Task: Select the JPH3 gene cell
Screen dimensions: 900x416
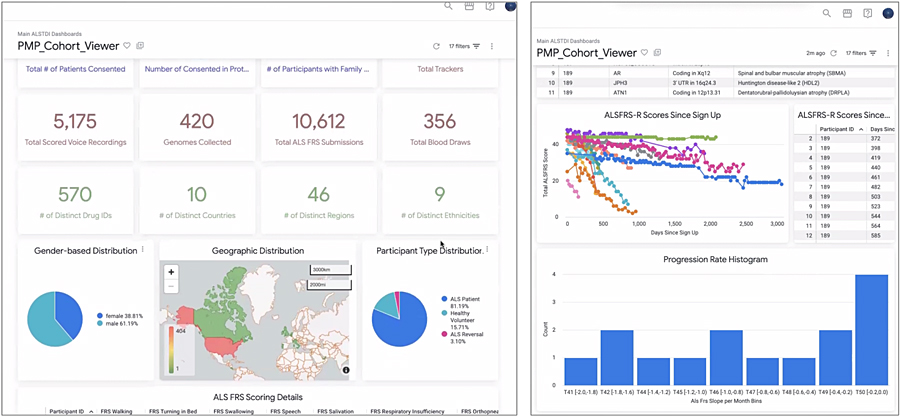Action: click(620, 83)
